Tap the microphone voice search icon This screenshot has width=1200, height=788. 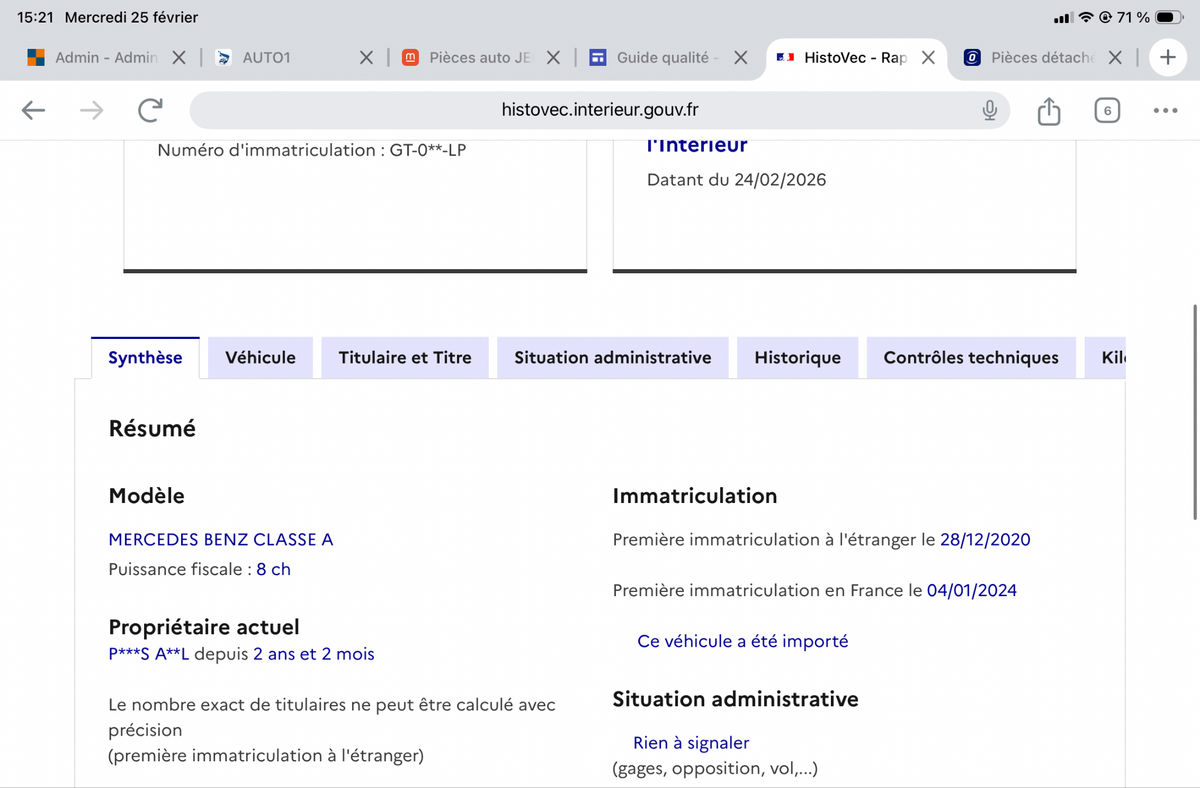click(x=989, y=110)
